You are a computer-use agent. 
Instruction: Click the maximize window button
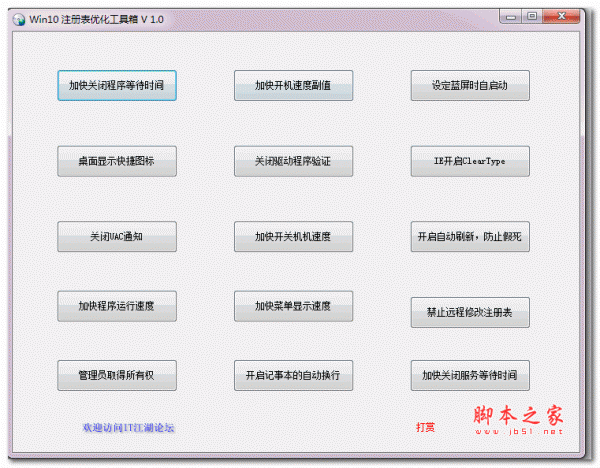(x=532, y=16)
